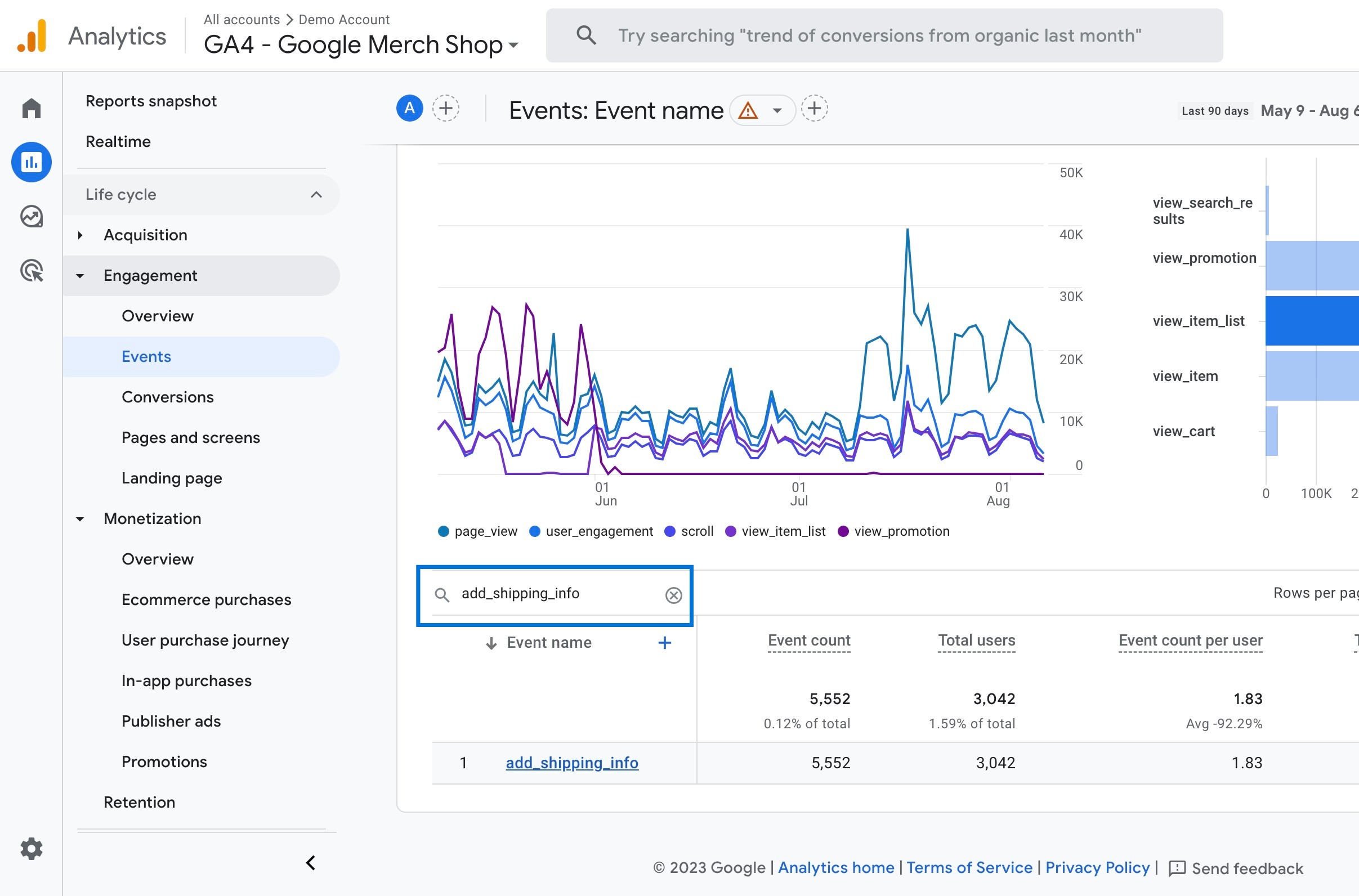Open Promotions report

(164, 761)
